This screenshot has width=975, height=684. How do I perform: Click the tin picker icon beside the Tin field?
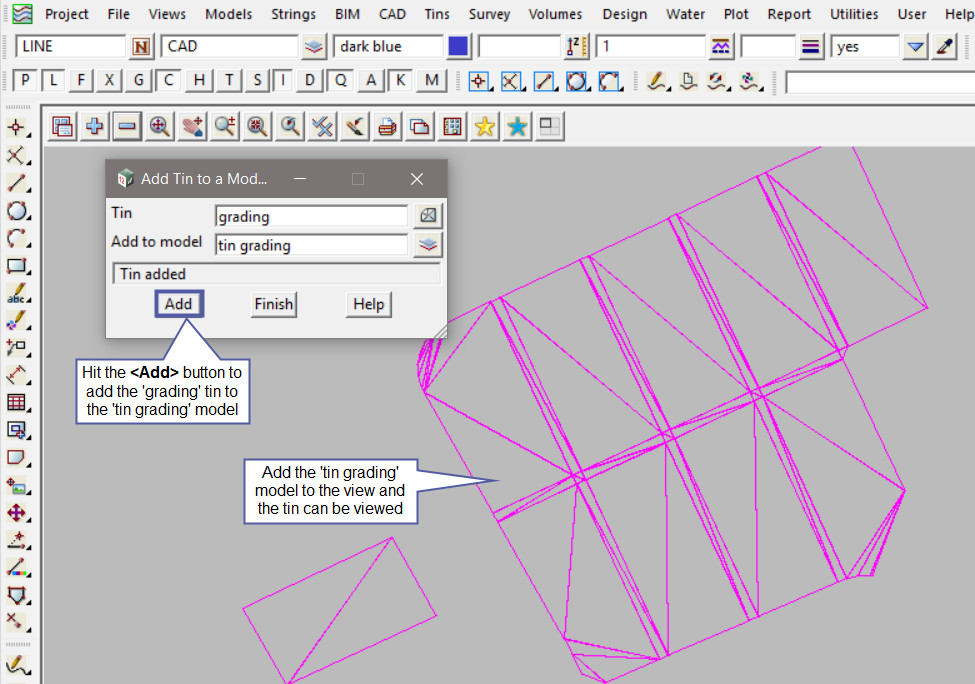click(428, 216)
